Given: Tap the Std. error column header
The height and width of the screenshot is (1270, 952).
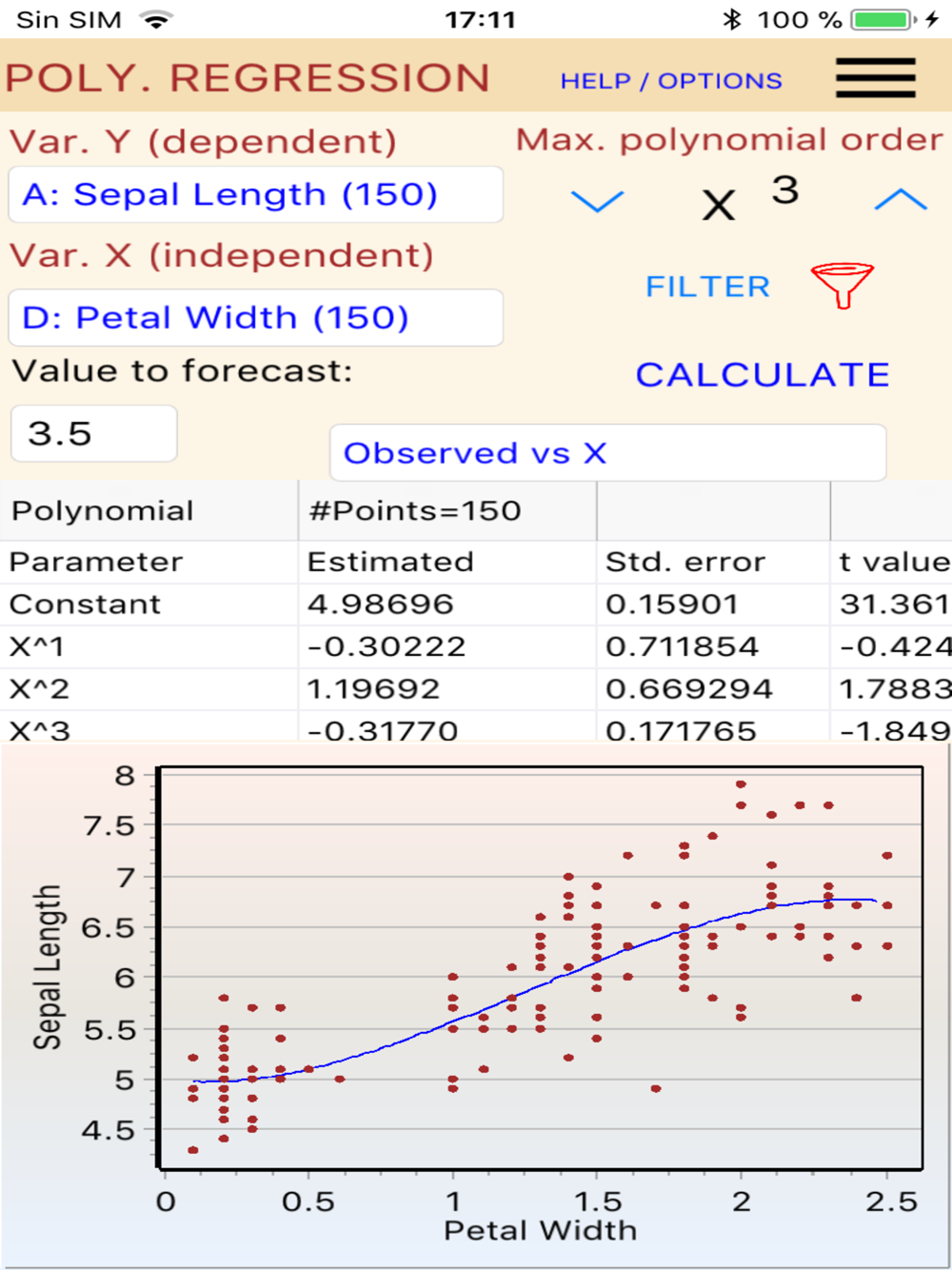Looking at the screenshot, I should pyautogui.click(x=685, y=562).
